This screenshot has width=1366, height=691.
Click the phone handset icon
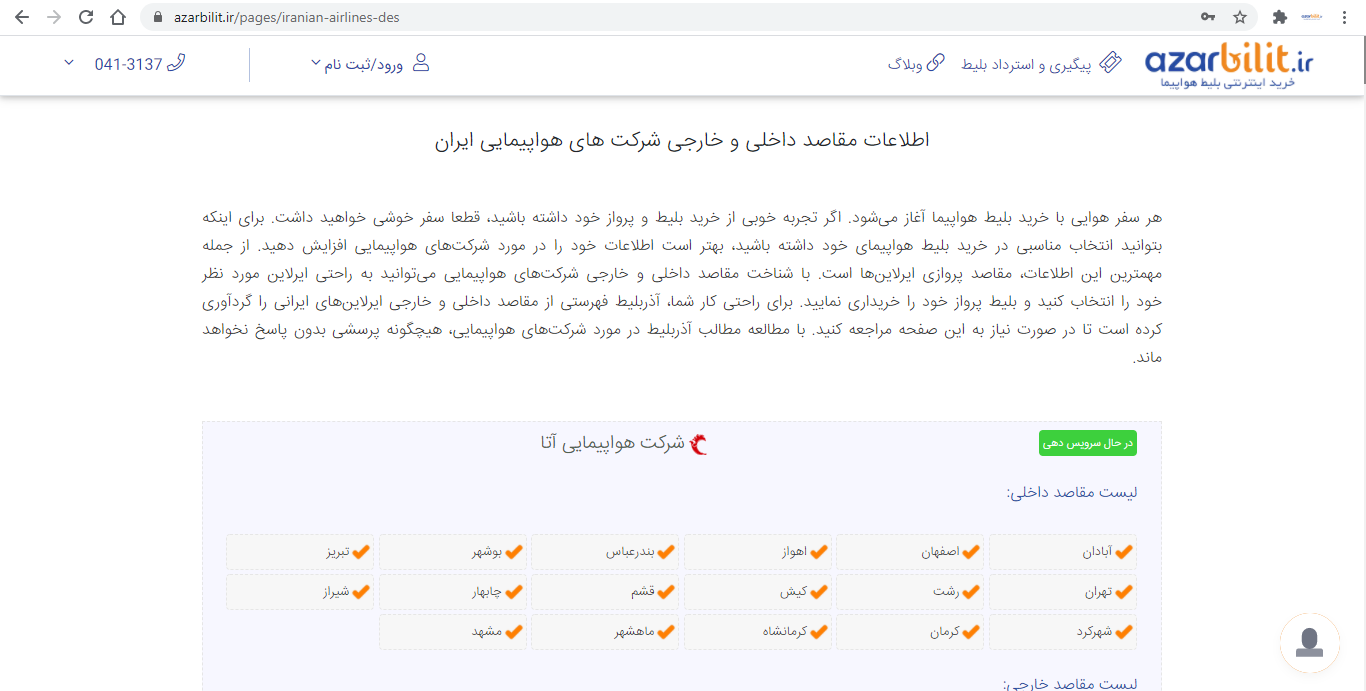(x=177, y=64)
